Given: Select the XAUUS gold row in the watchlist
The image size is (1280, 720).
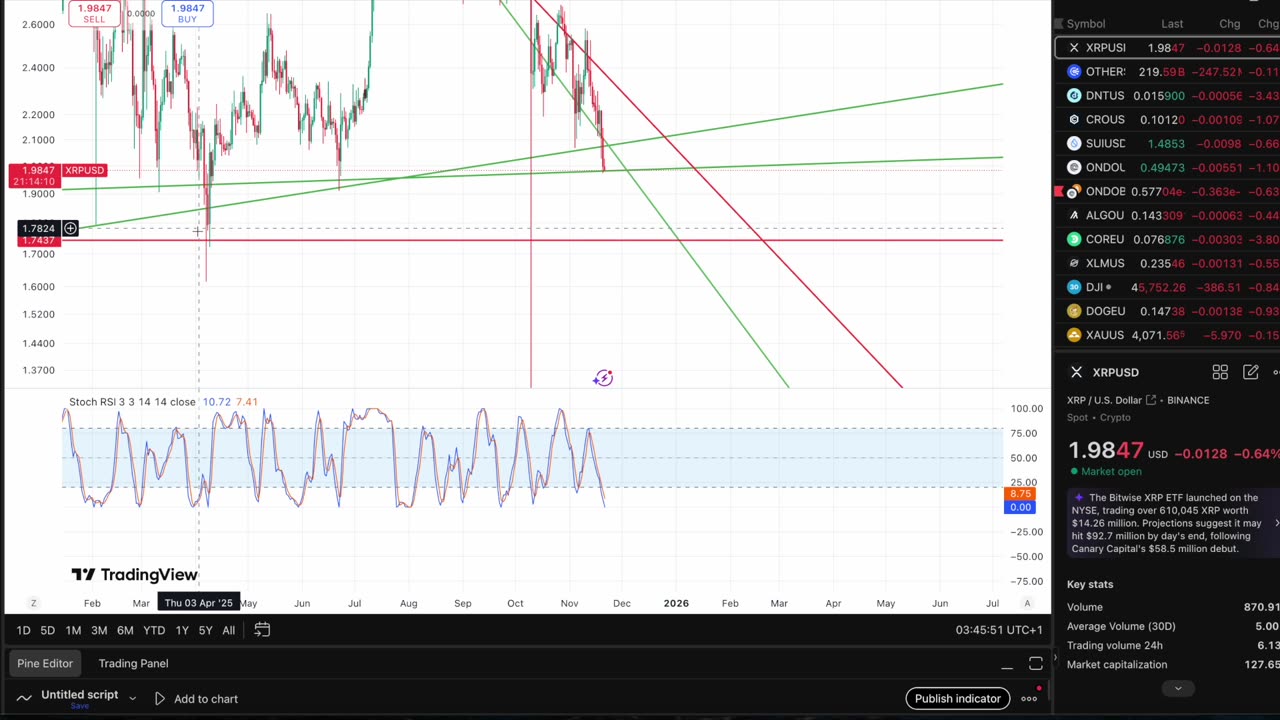Looking at the screenshot, I should (1167, 336).
